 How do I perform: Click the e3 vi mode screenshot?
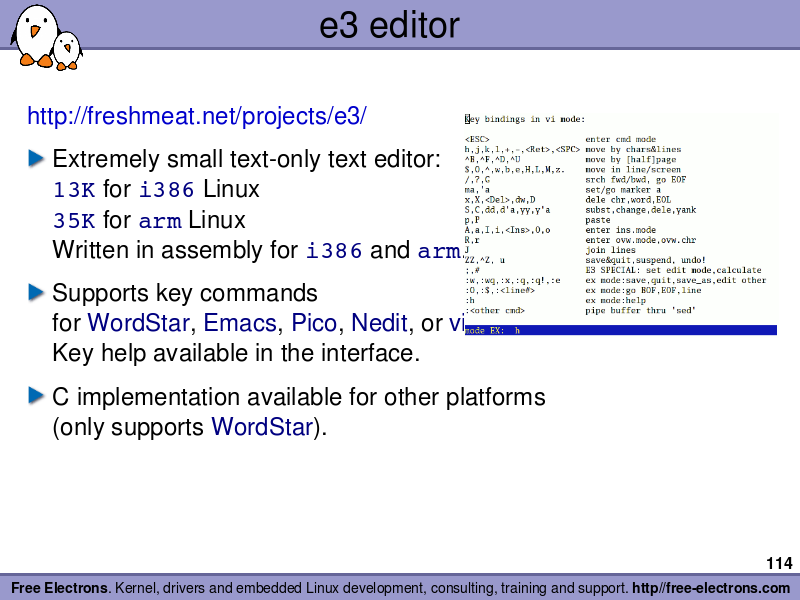[x=620, y=224]
